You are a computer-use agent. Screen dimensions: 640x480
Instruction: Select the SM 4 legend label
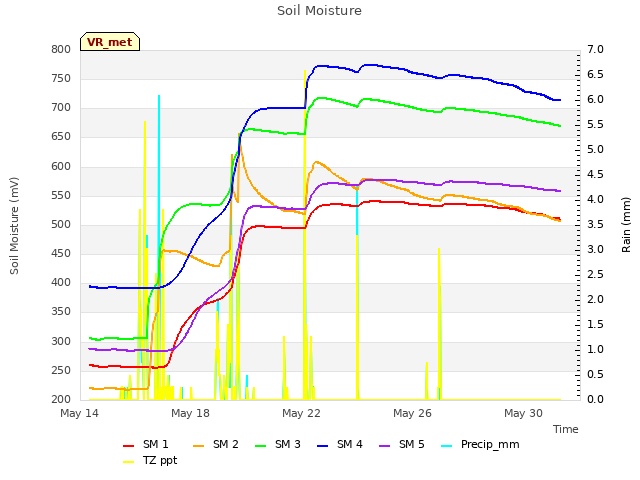coord(350,444)
